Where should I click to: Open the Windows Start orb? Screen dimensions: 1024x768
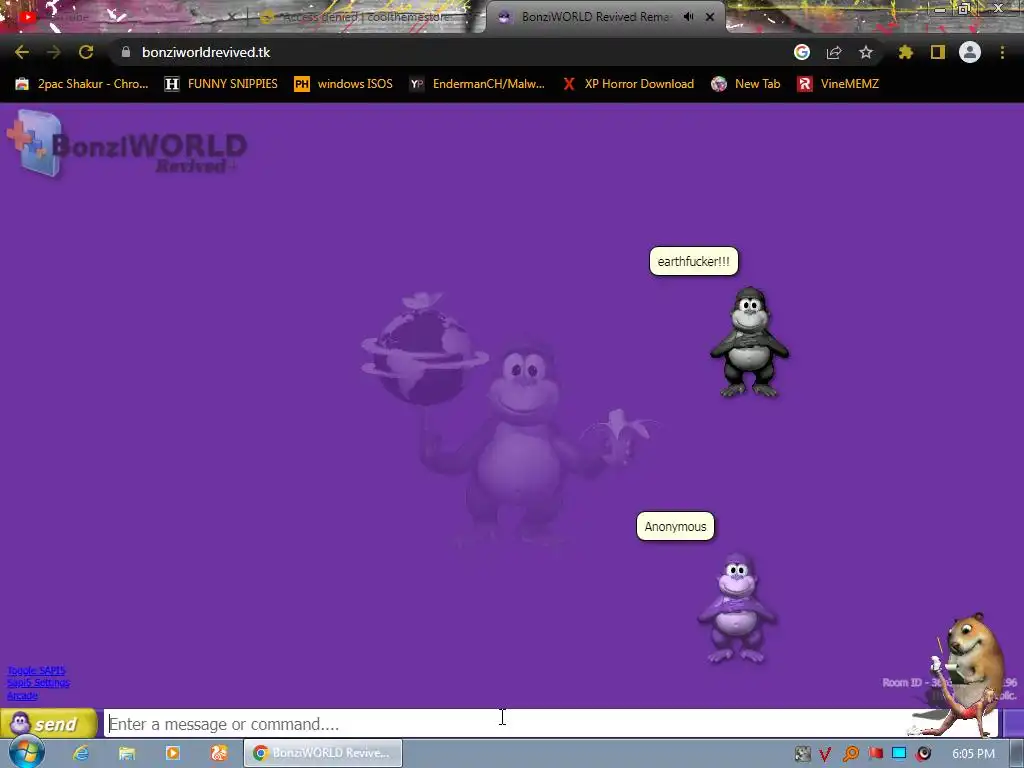(26, 752)
